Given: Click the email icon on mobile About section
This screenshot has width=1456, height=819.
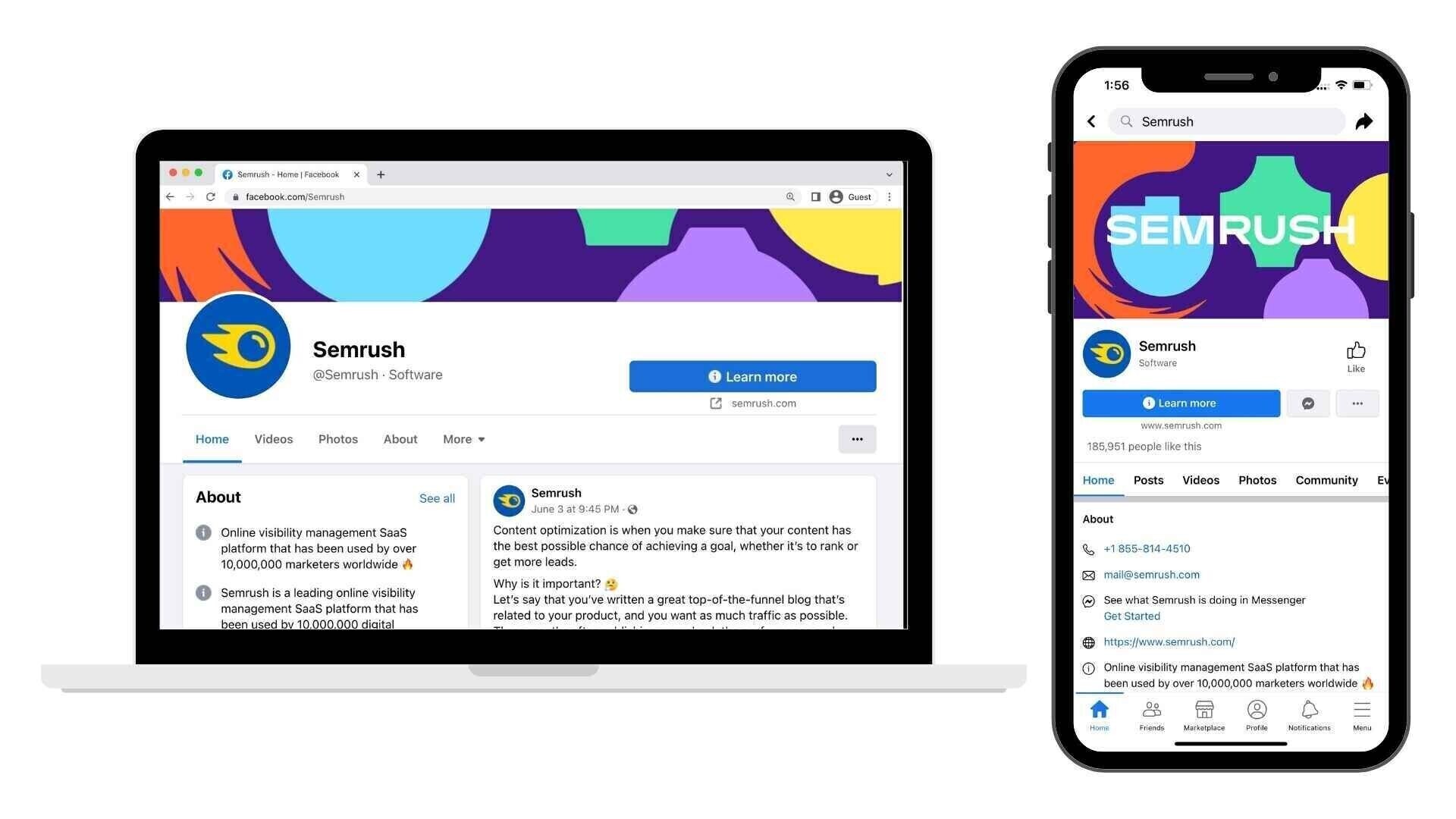Looking at the screenshot, I should tap(1088, 574).
